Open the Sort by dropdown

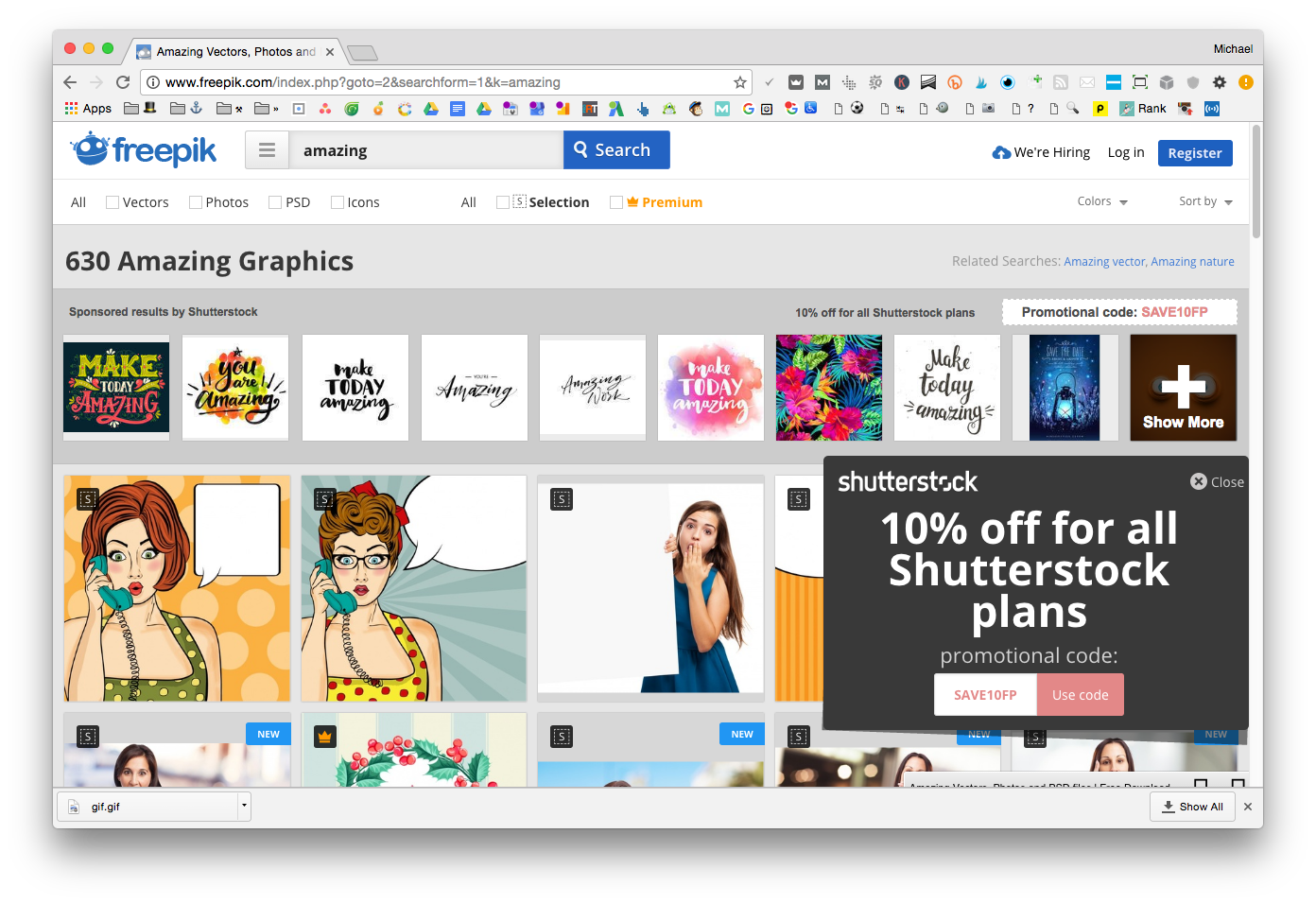1205,201
